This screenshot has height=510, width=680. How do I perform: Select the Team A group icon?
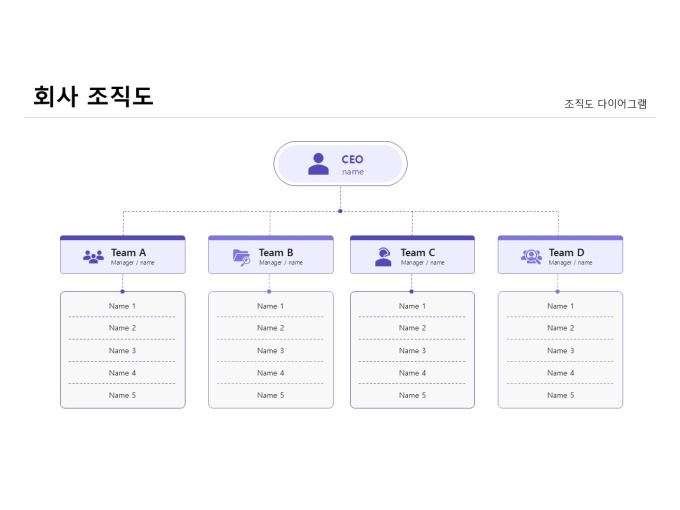[93, 257]
